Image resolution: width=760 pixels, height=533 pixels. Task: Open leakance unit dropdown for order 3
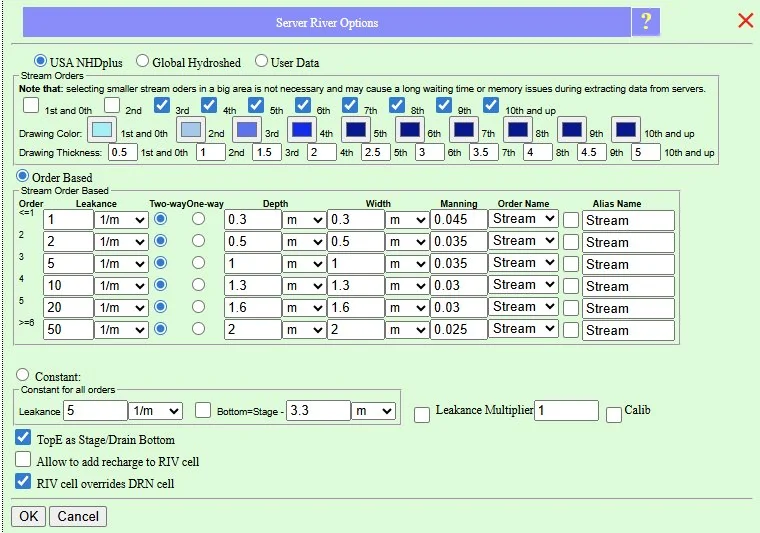pyautogui.click(x=121, y=264)
